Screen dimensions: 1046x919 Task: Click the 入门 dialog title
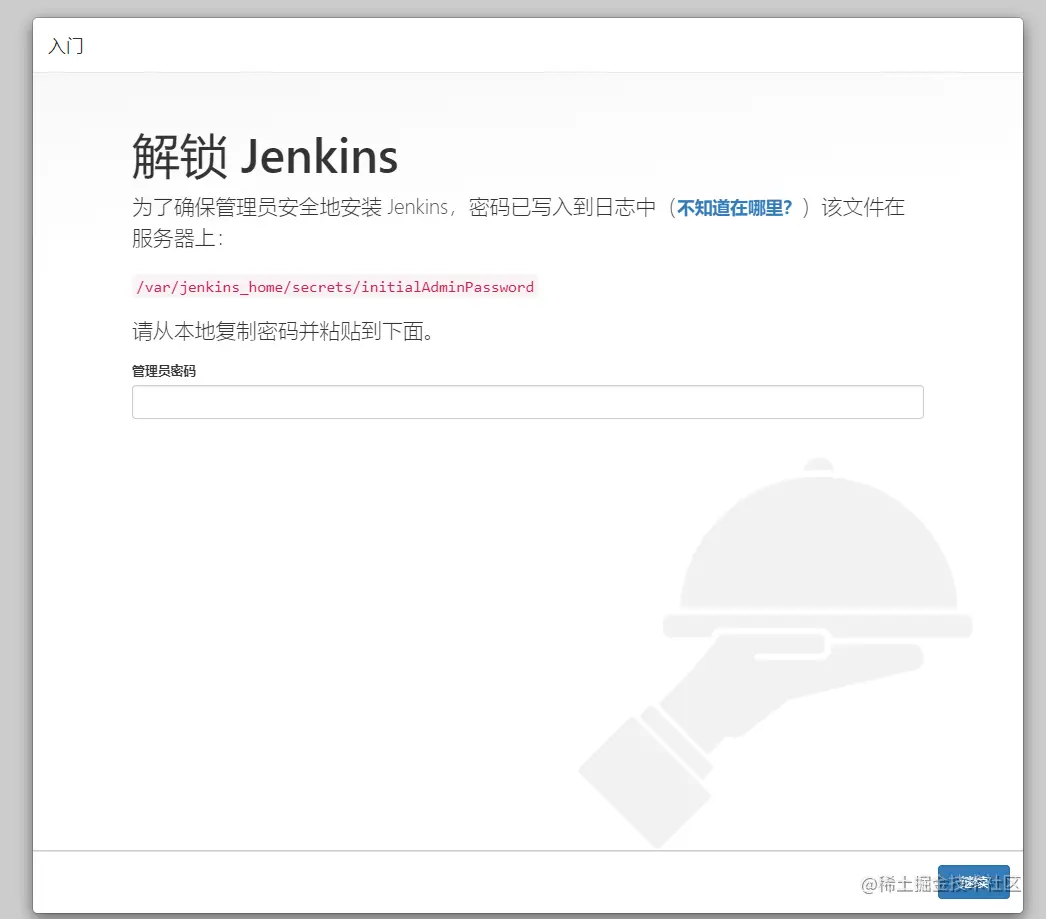(66, 46)
